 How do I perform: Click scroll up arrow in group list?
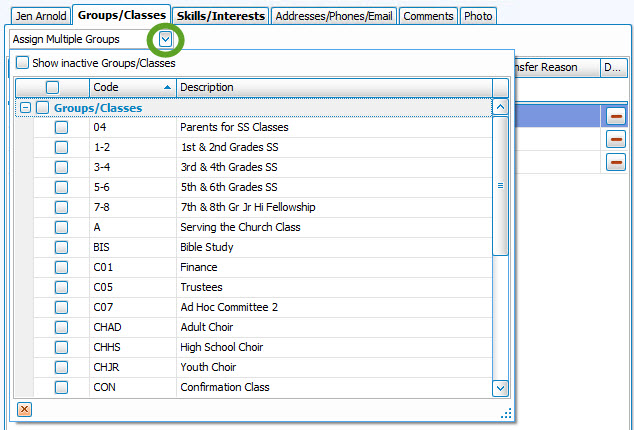pyautogui.click(x=501, y=107)
